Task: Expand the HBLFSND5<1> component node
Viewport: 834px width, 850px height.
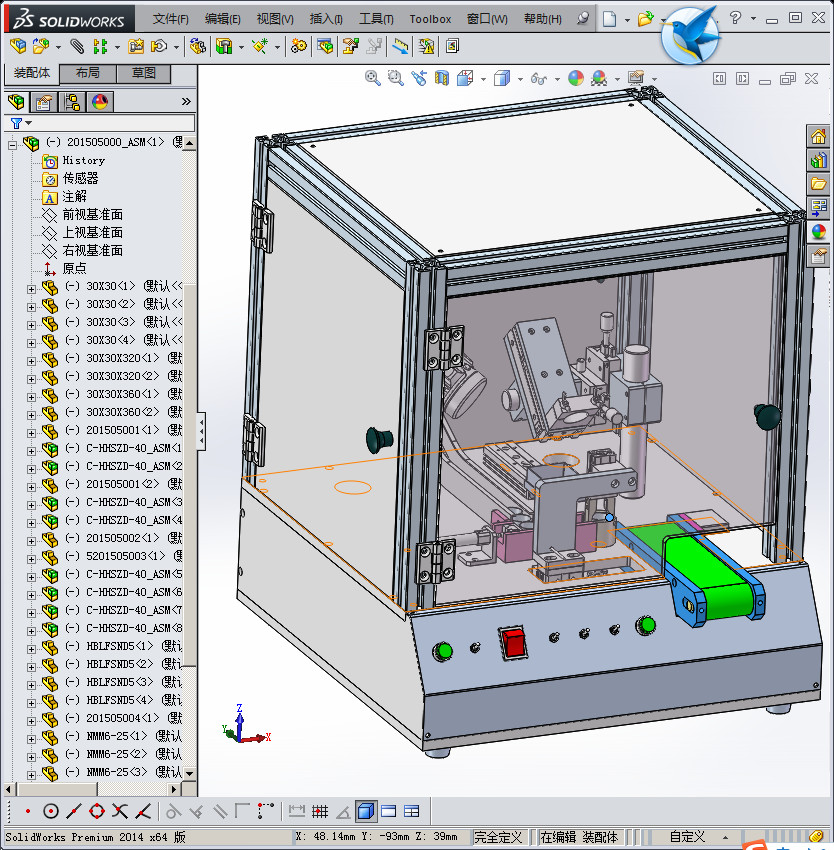Action: [x=31, y=649]
